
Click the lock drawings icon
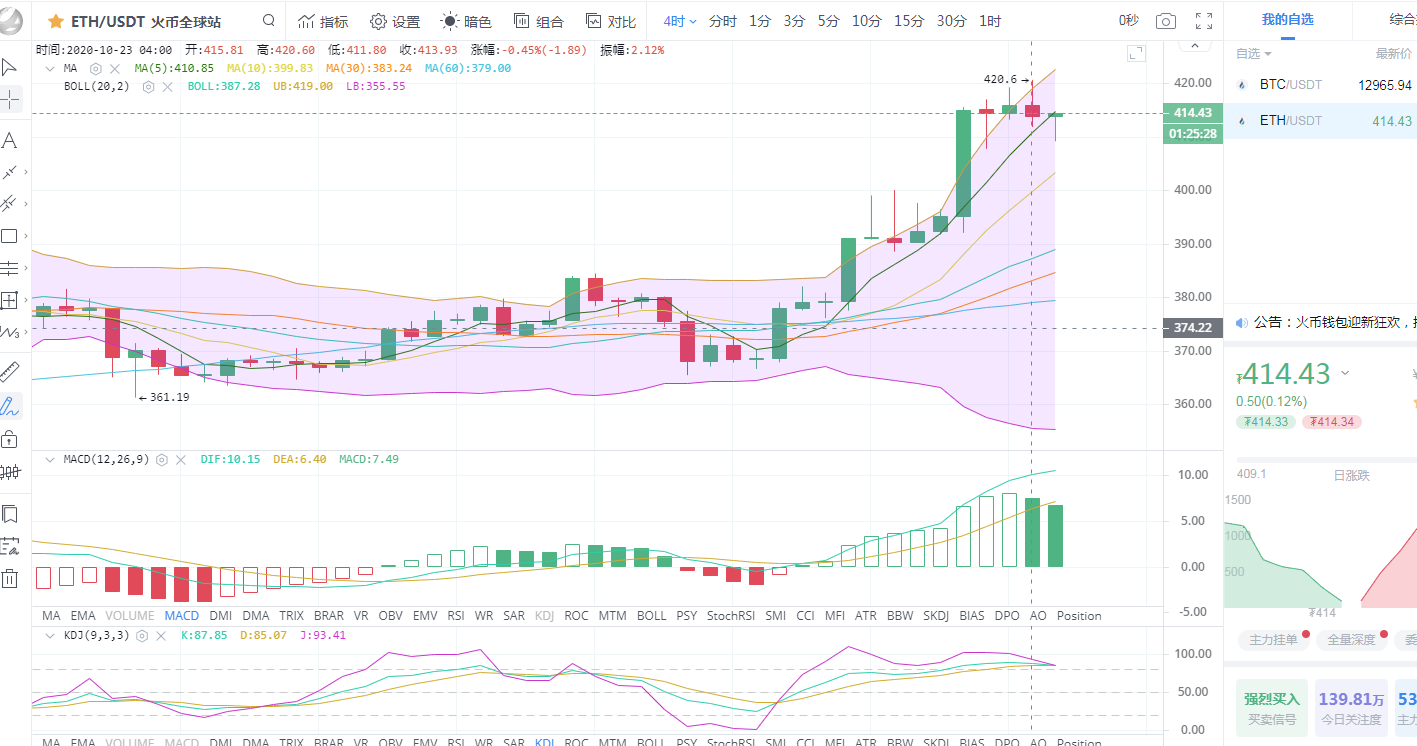click(x=10, y=439)
